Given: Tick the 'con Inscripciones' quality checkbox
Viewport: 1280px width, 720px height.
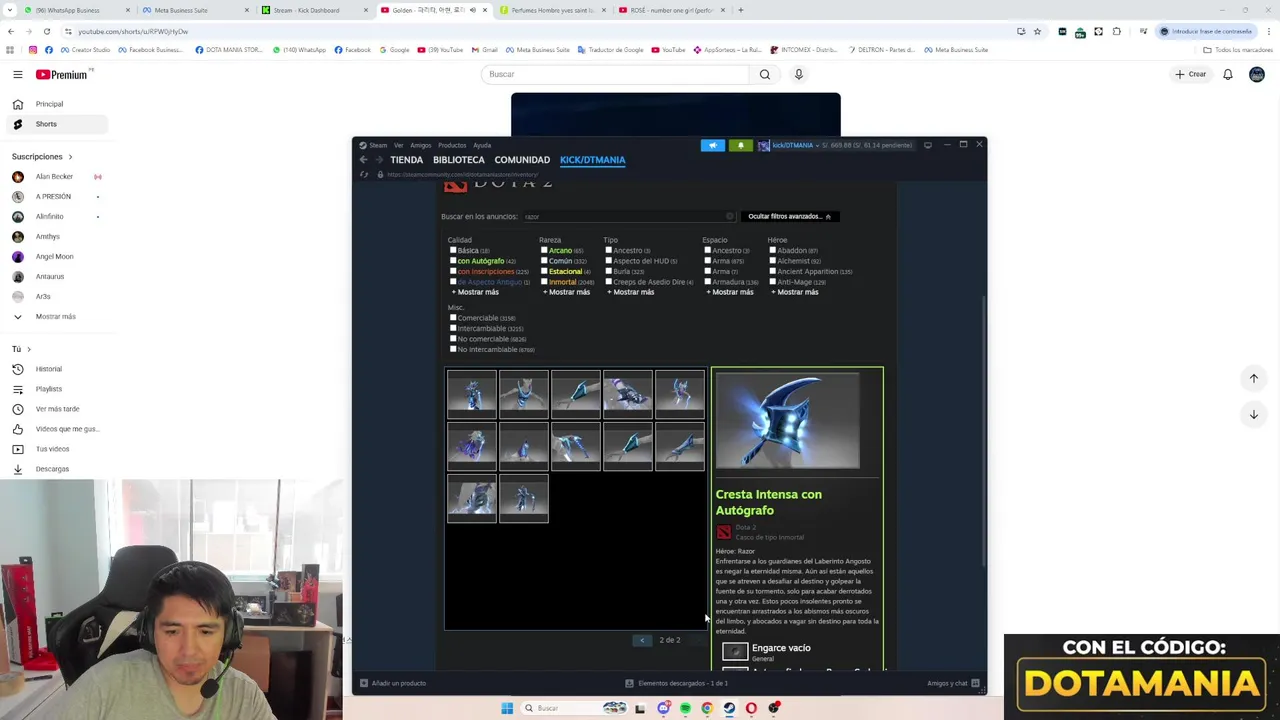Looking at the screenshot, I should (453, 271).
